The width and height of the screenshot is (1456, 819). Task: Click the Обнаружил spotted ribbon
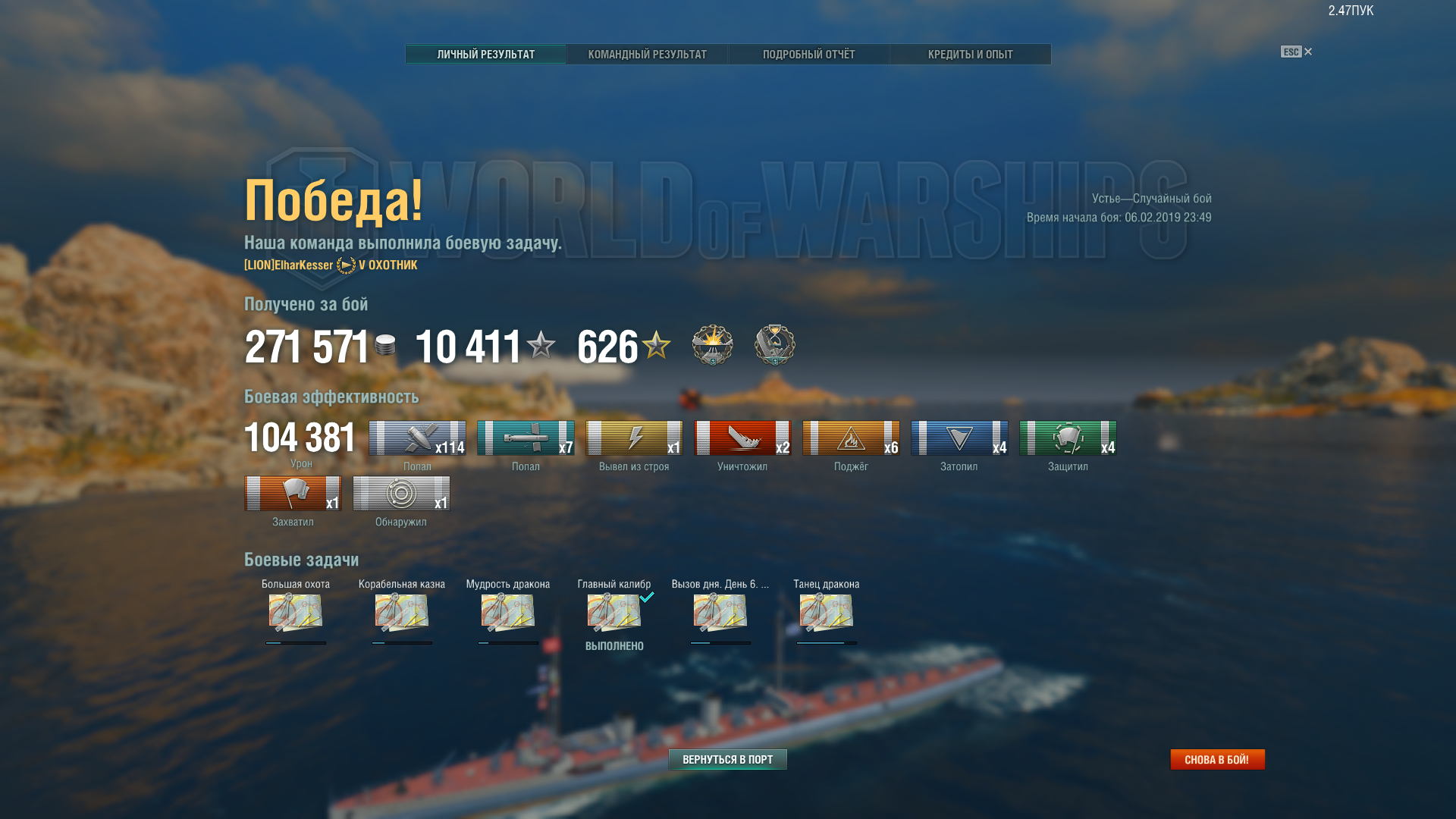coord(401,494)
